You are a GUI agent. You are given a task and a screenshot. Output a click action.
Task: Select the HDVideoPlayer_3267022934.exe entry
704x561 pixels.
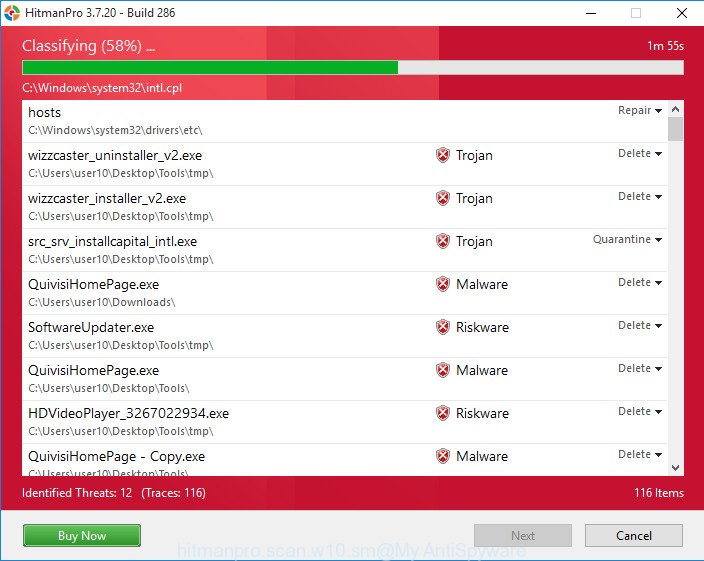(x=344, y=422)
